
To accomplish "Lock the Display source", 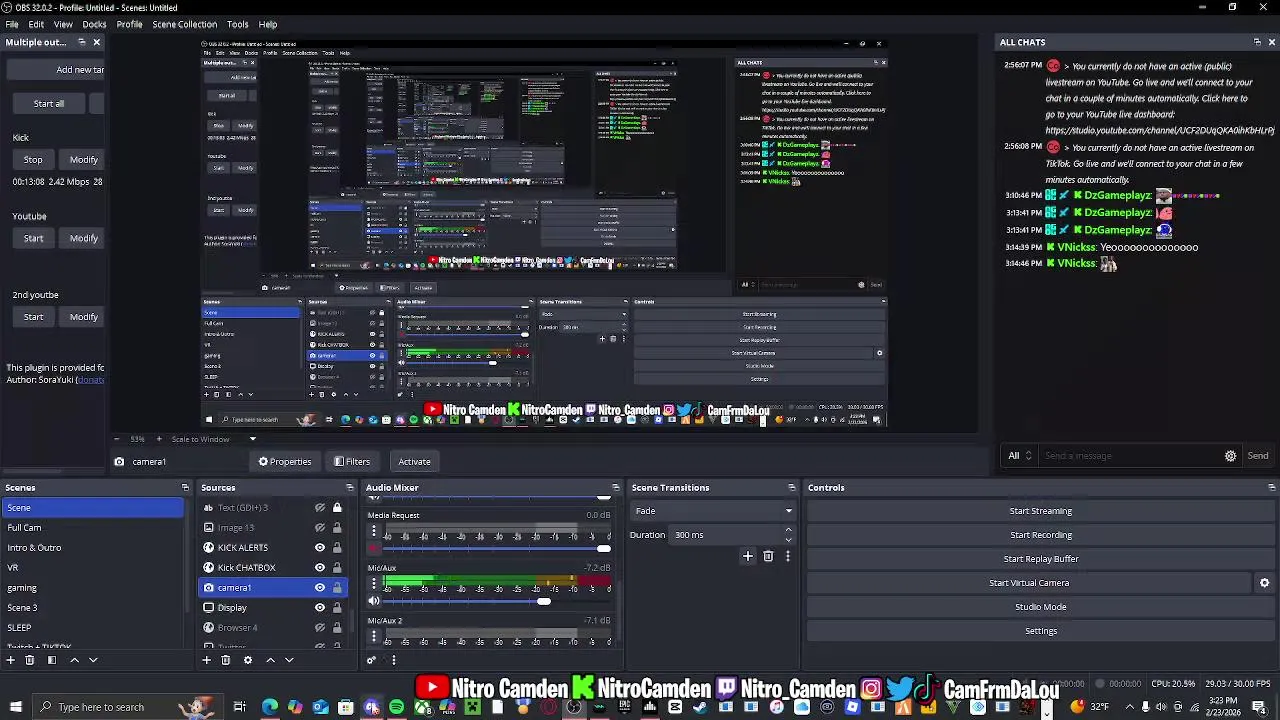I will tap(337, 608).
